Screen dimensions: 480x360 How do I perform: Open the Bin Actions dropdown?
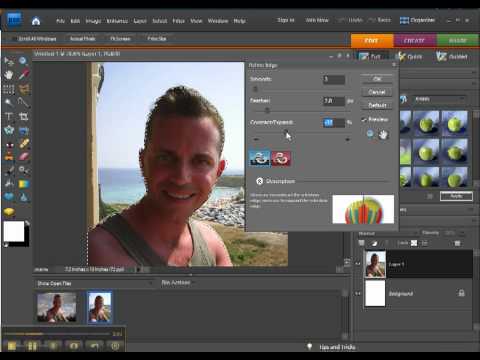[177, 283]
